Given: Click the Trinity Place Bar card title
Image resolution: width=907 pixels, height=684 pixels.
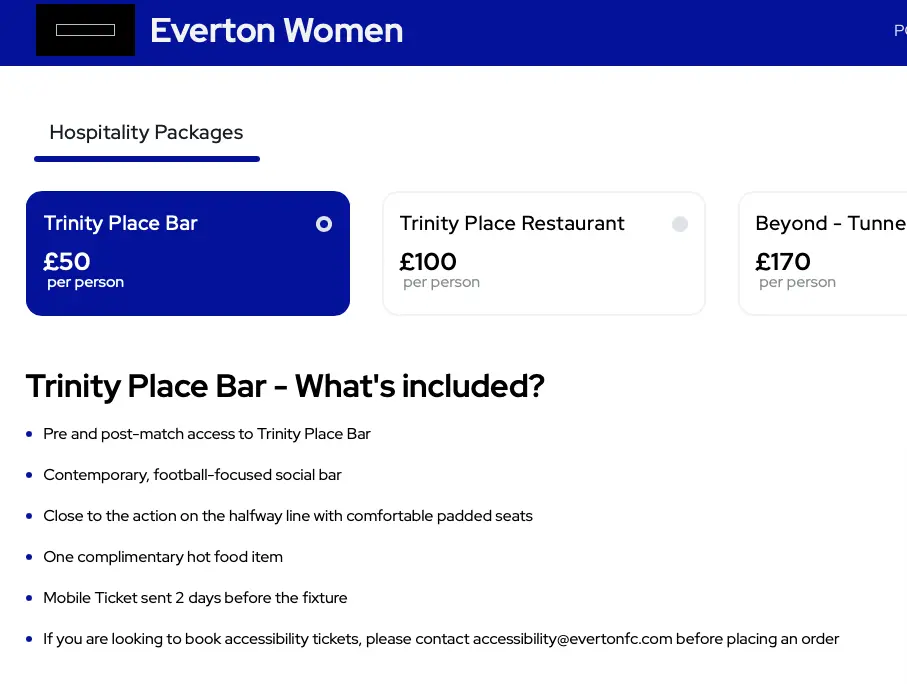Looking at the screenshot, I should click(121, 224).
